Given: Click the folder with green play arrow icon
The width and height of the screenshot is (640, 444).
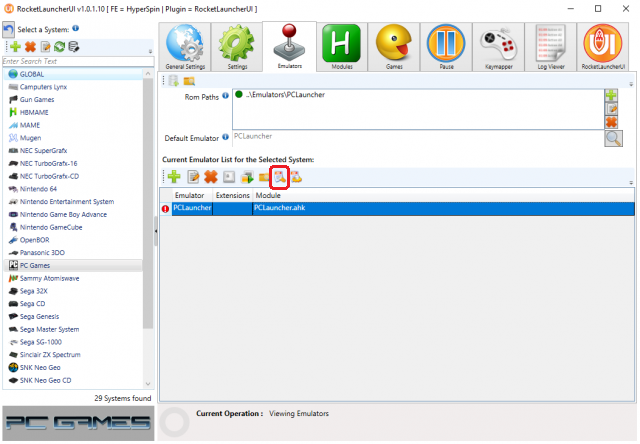Looking at the screenshot, I should (x=247, y=177).
